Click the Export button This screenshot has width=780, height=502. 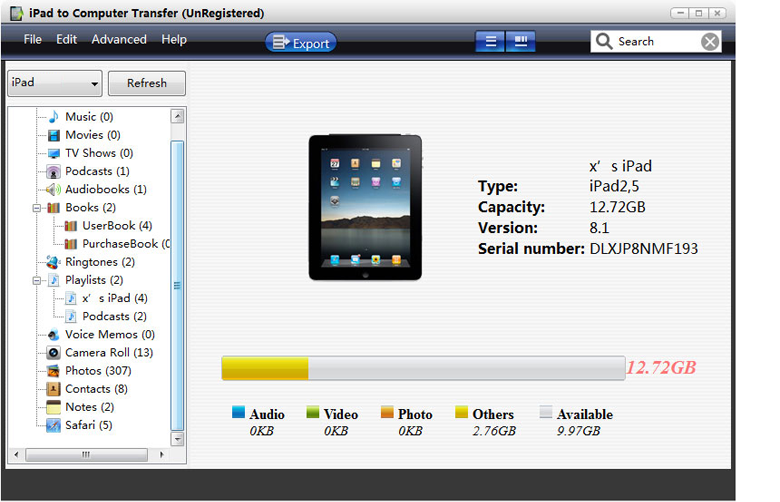301,43
